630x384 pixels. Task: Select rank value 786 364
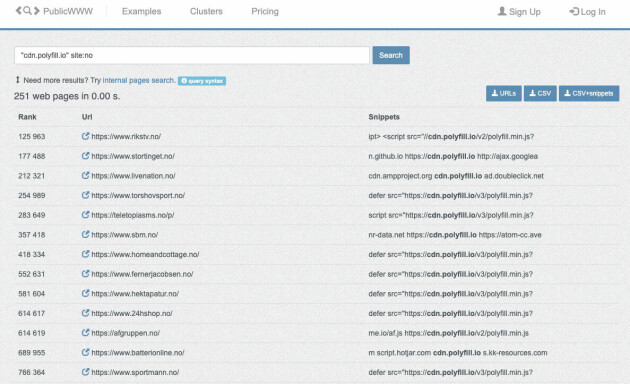point(31,373)
